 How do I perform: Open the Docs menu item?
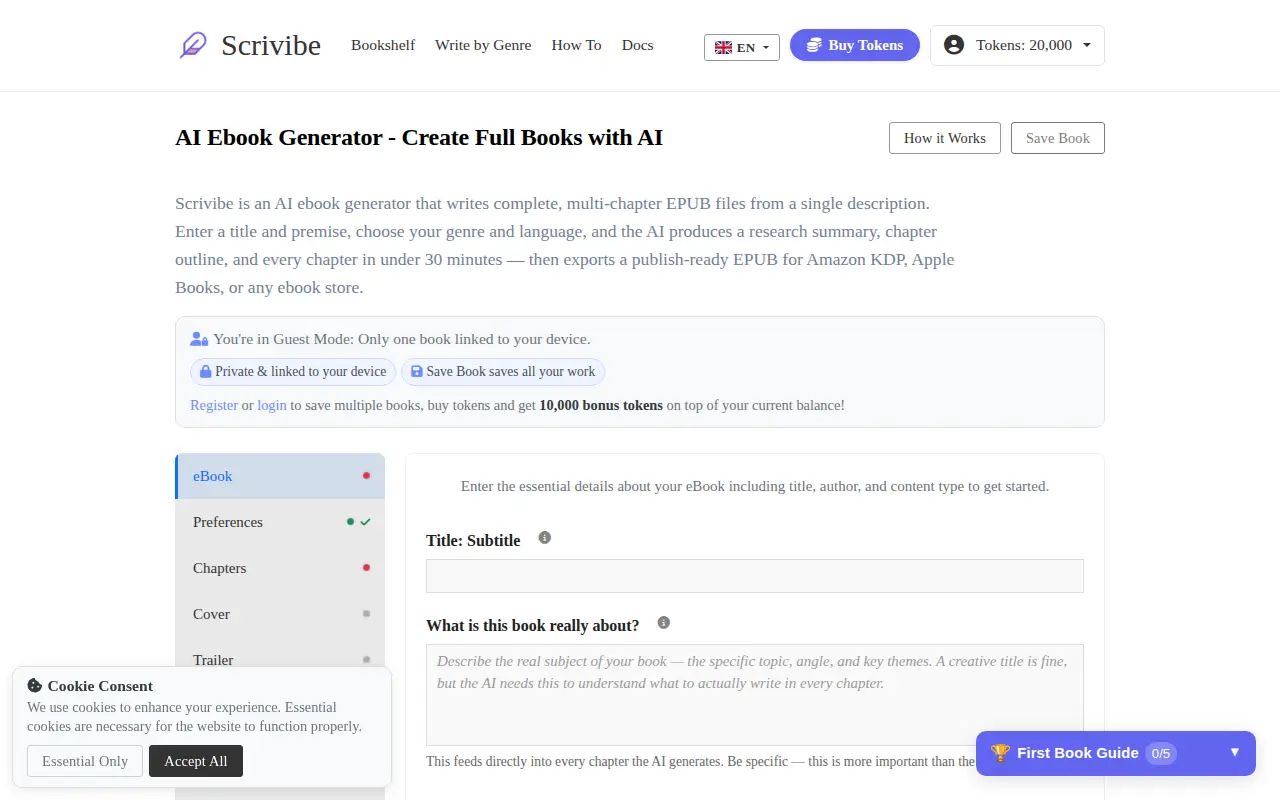point(638,45)
